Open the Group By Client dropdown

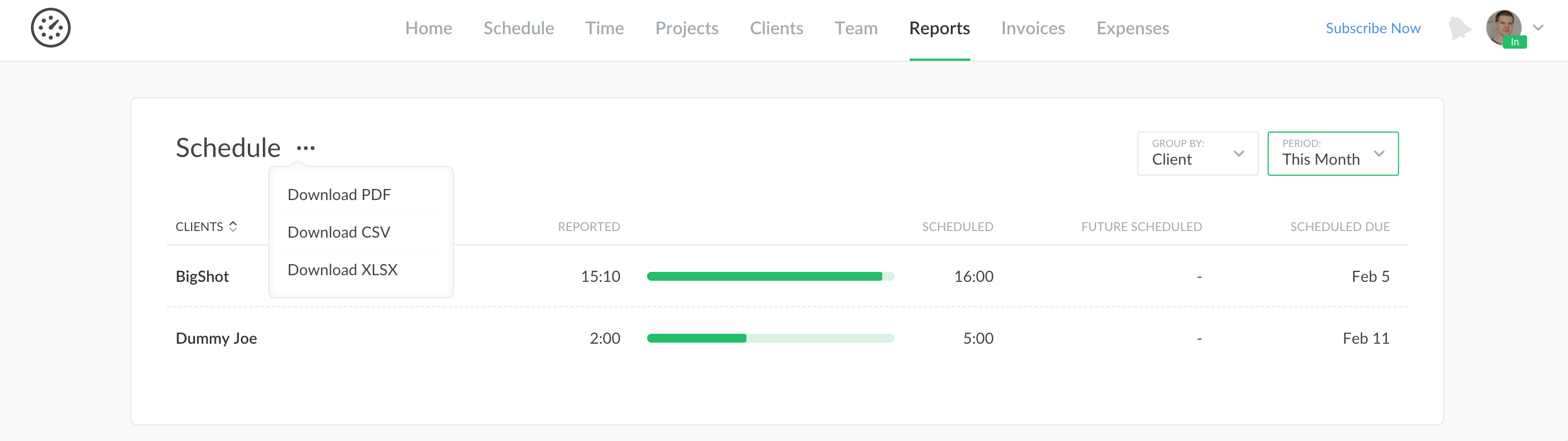tap(1196, 154)
